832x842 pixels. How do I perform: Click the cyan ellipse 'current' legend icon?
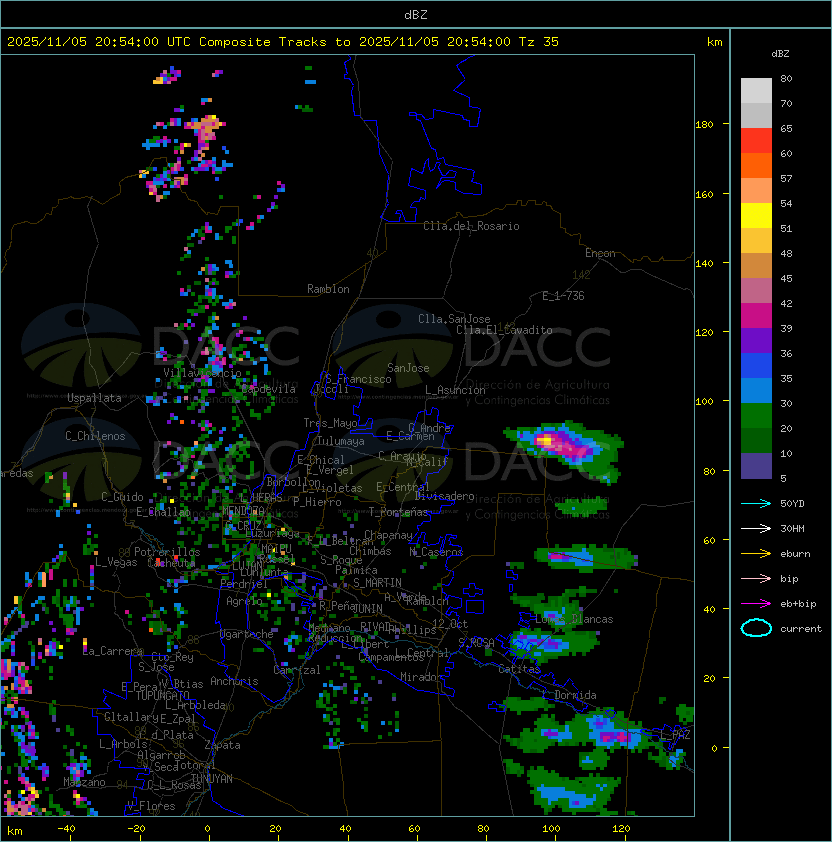pyautogui.click(x=756, y=628)
